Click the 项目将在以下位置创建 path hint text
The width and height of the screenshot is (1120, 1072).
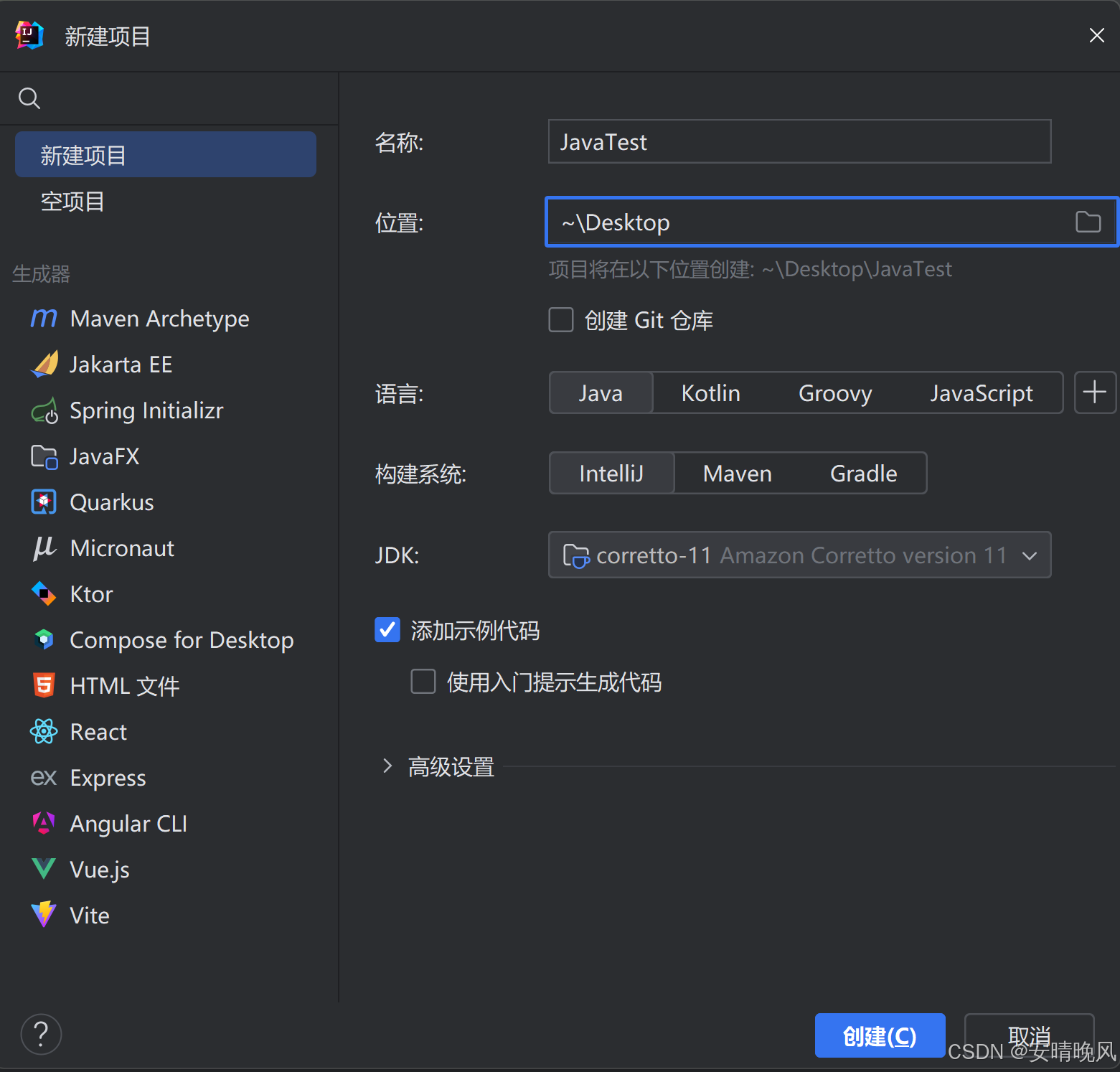coord(750,269)
